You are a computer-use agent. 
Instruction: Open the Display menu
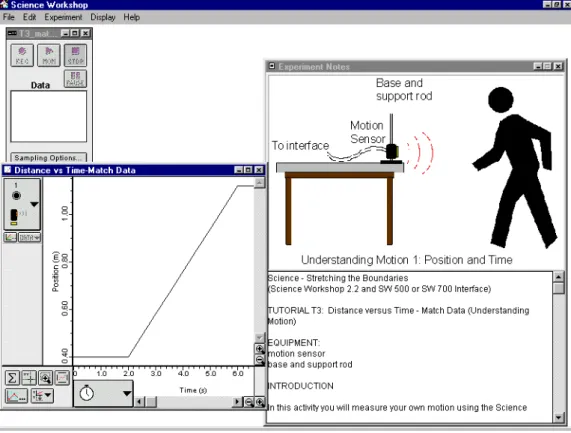(103, 17)
